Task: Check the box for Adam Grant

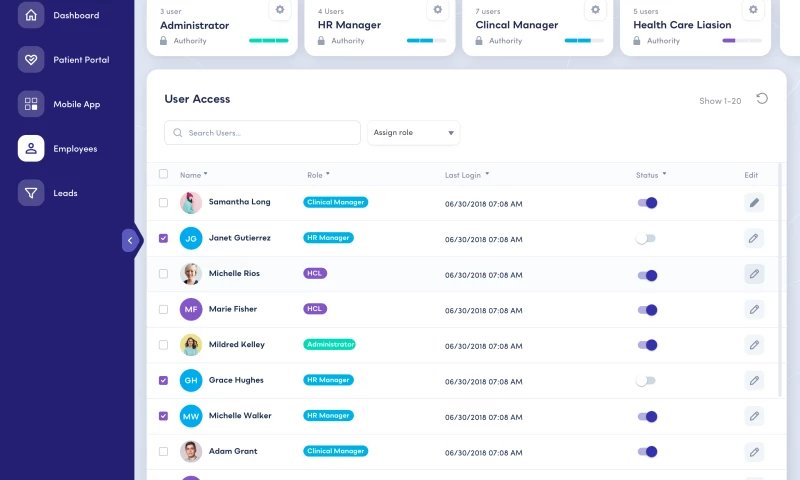Action: (x=163, y=451)
